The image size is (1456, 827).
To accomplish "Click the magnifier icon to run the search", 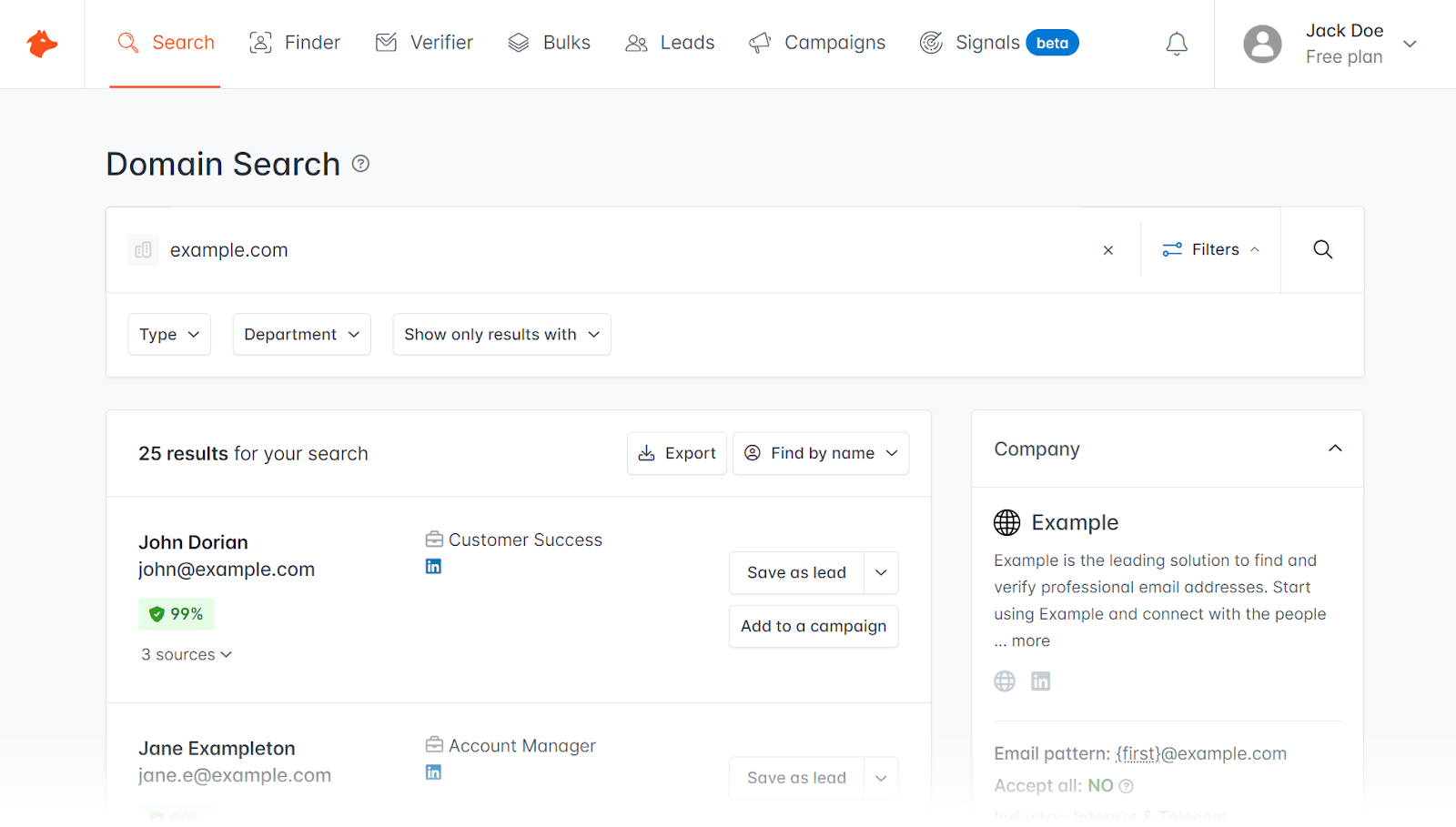I will click(1321, 249).
